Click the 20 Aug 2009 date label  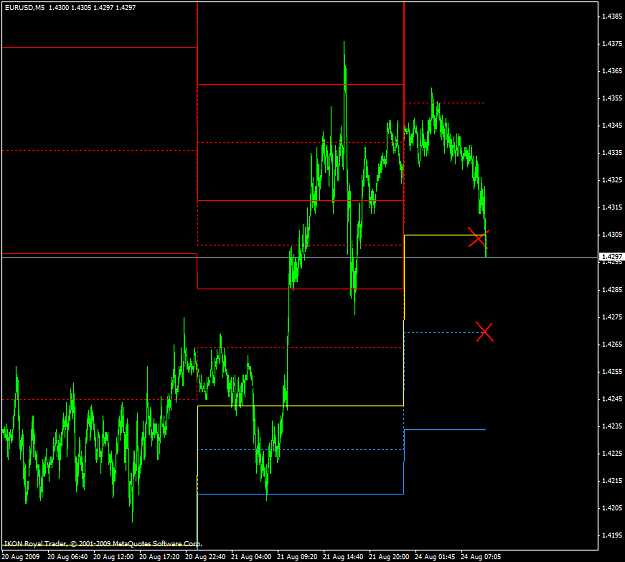click(22, 556)
